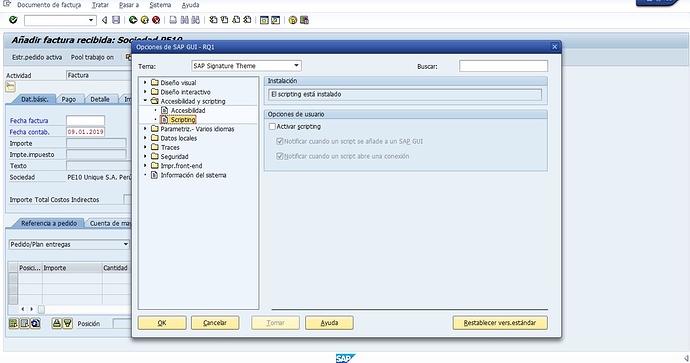Click the Fecha factura input field
The image size is (690, 363).
(x=85, y=121)
